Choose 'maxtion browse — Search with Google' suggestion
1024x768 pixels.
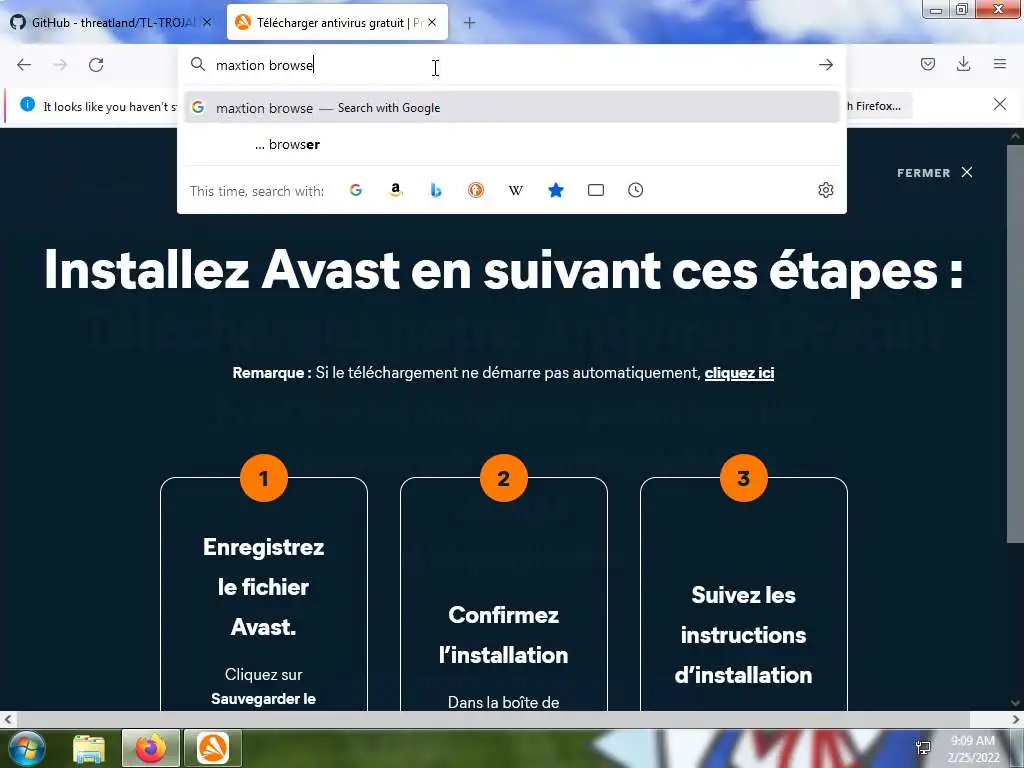coord(511,108)
